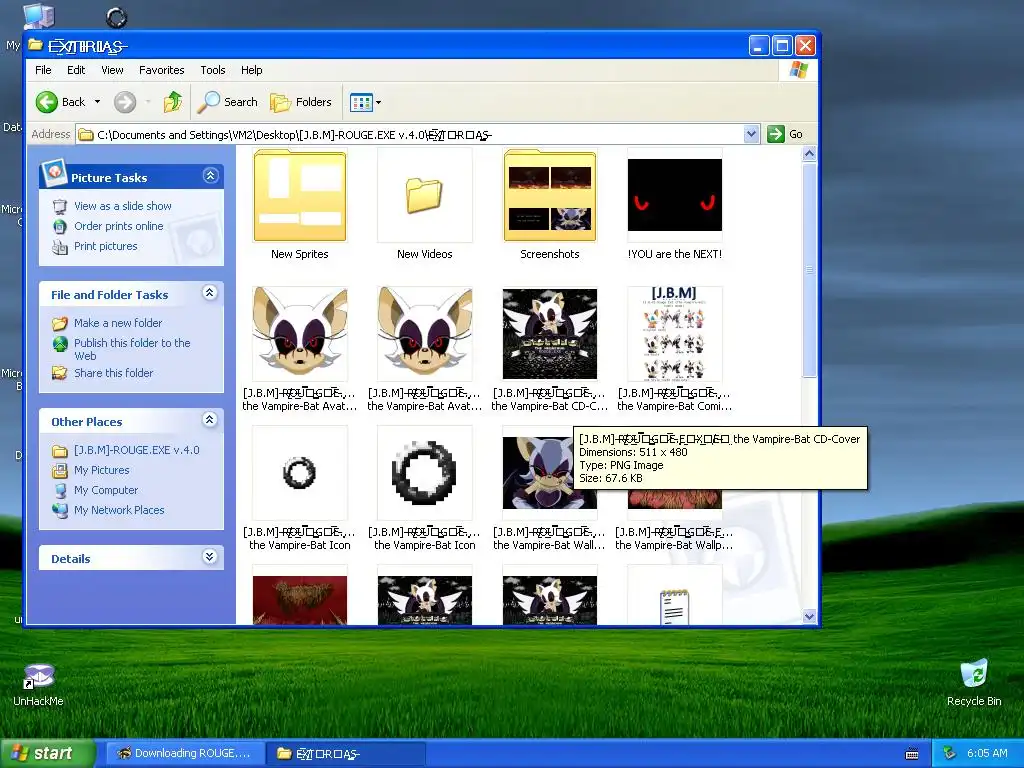Collapse the File and Folder Tasks panel
This screenshot has height=768, width=1024.
[210, 293]
